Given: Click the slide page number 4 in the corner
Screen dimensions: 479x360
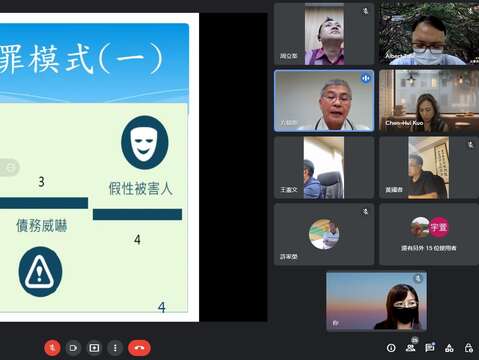Looking at the screenshot, I should click(x=162, y=307).
